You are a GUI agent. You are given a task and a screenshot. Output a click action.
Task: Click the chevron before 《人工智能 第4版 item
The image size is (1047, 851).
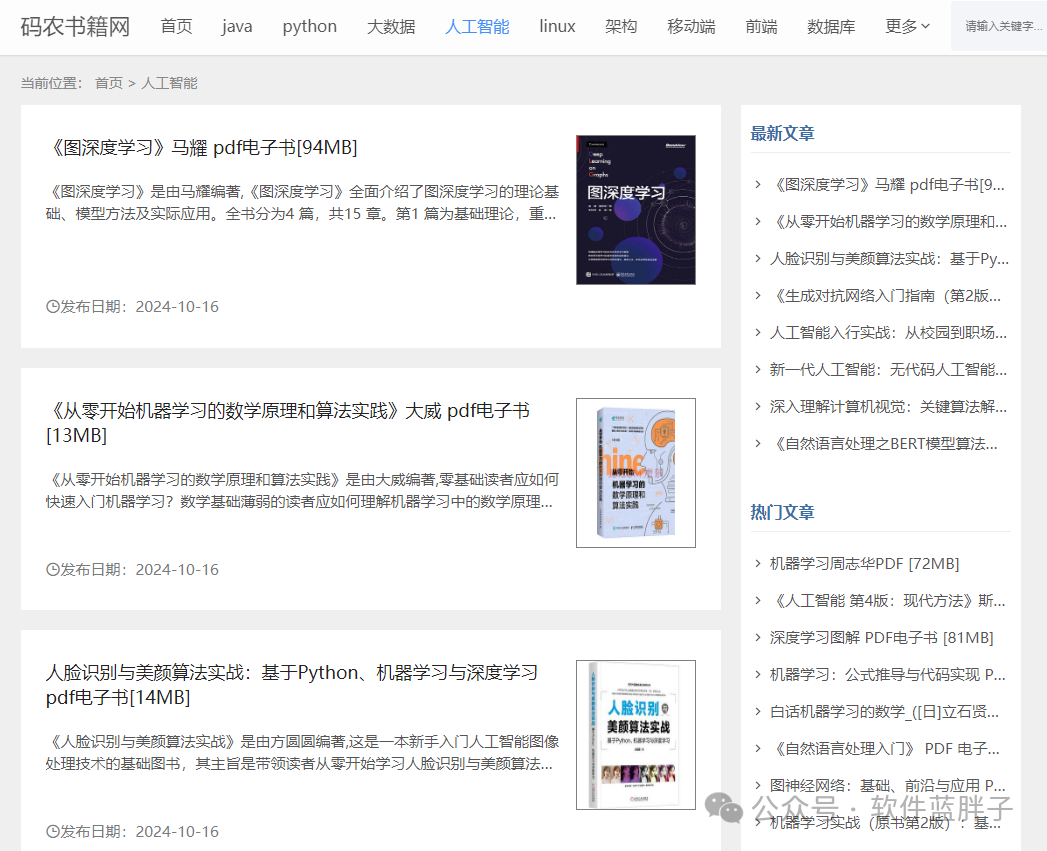tap(758, 601)
